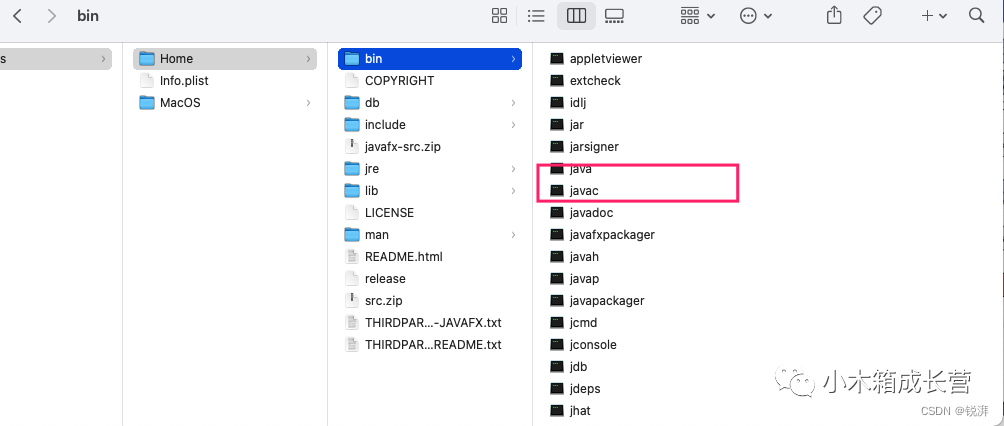
Task: Select the javapackager executable
Action: pyautogui.click(x=597, y=301)
